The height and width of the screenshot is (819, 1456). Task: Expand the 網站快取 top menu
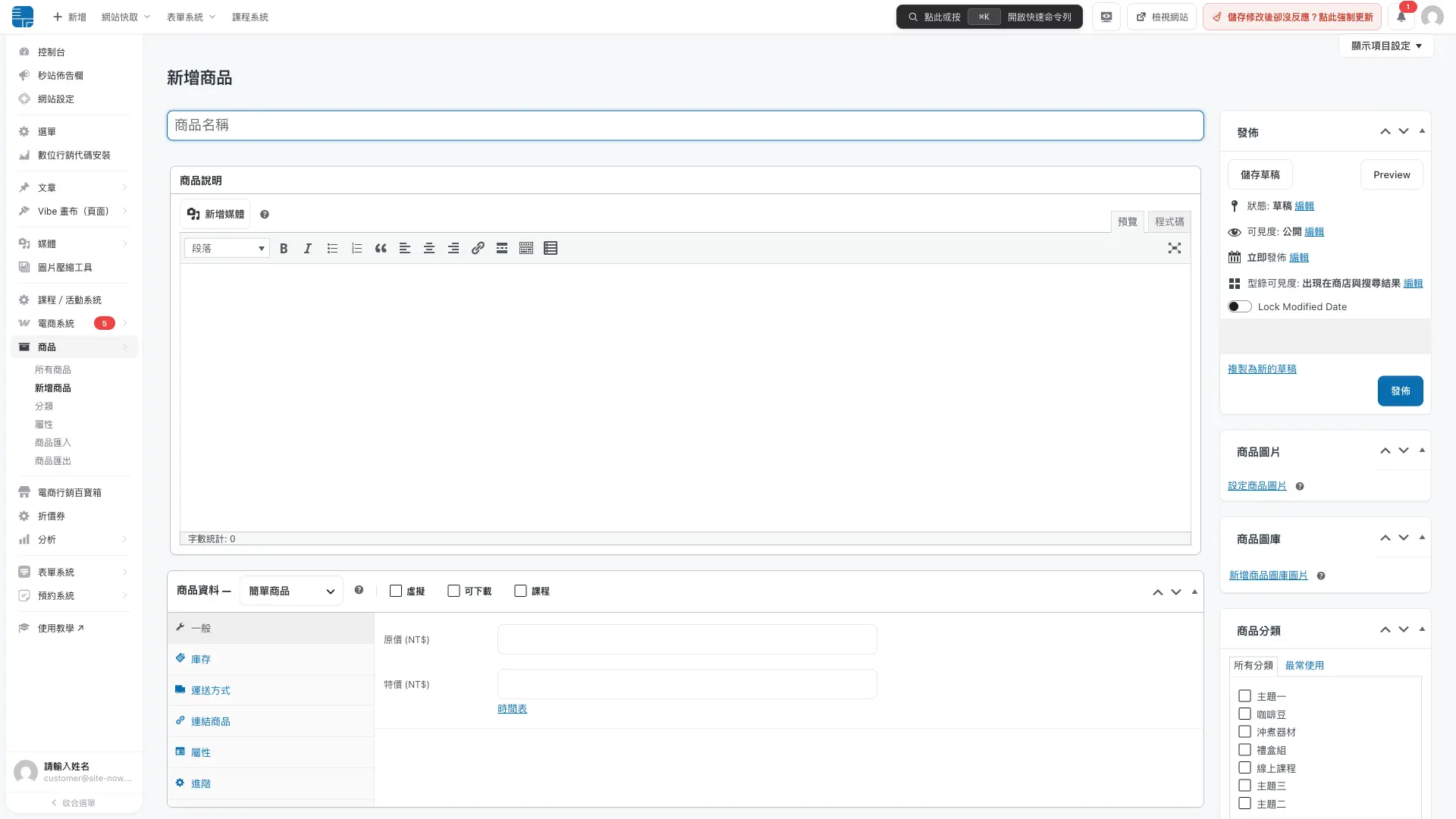click(x=126, y=17)
